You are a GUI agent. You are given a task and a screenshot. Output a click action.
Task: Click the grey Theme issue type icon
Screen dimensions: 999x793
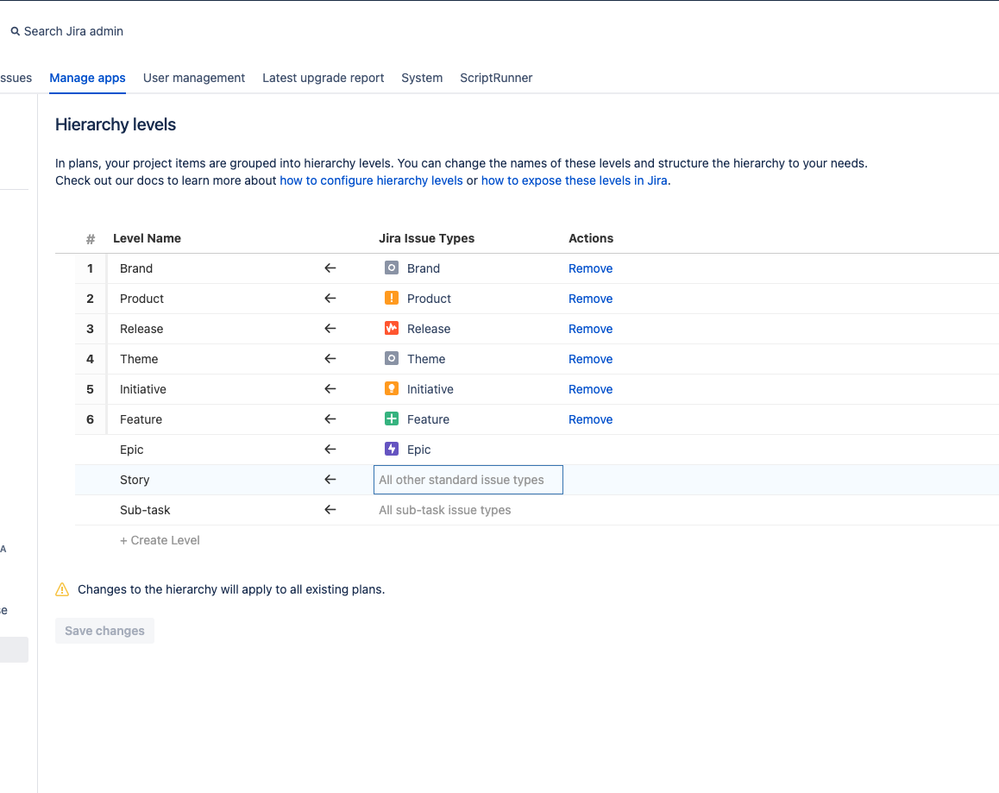tap(391, 359)
